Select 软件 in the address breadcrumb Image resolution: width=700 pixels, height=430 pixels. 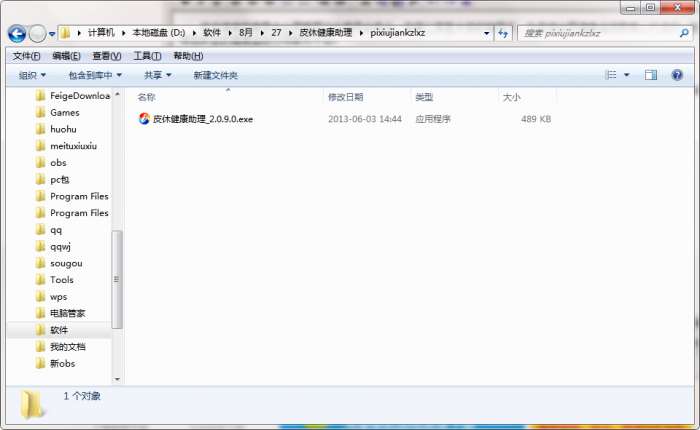coord(212,33)
